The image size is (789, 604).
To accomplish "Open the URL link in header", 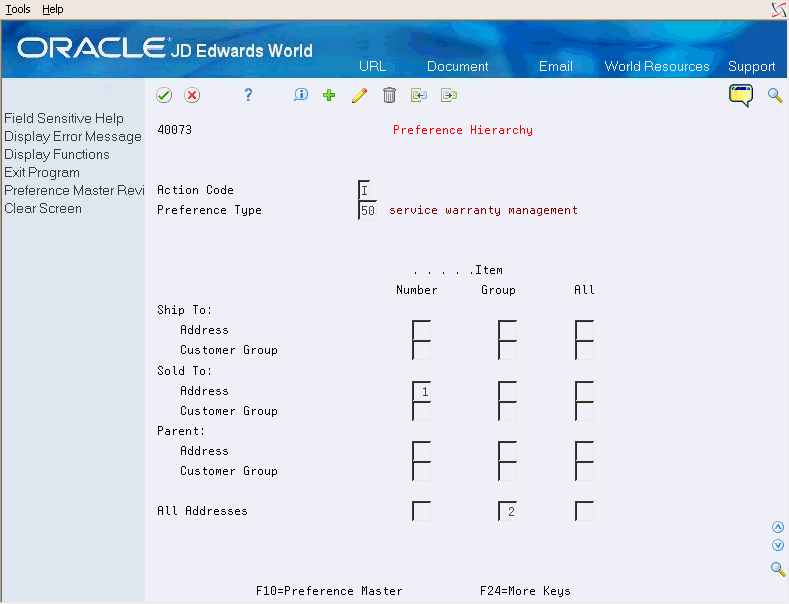I will coord(372,66).
